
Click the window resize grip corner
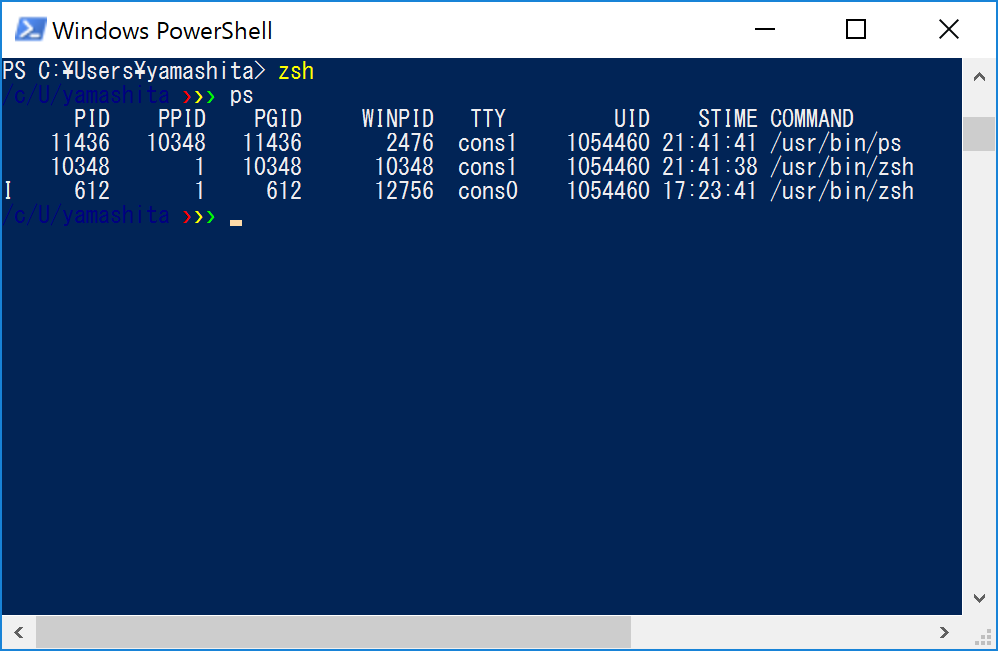coord(983,637)
